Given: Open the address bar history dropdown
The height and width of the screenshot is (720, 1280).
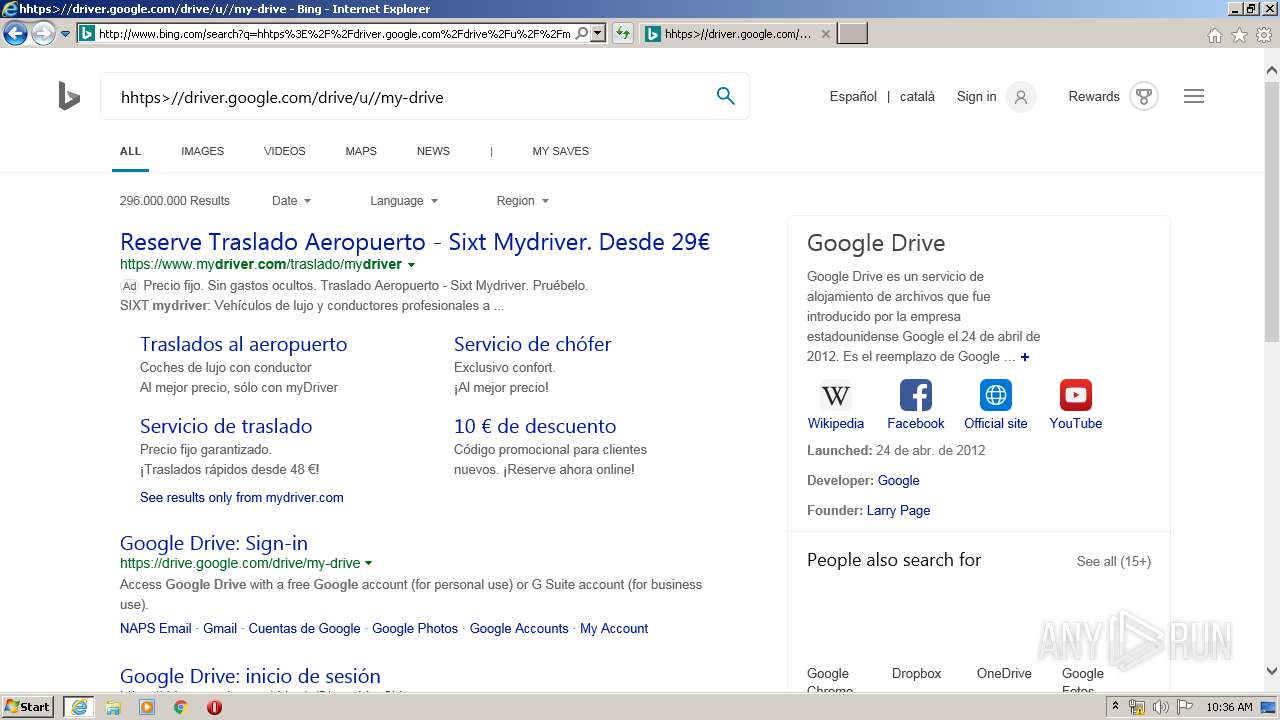Looking at the screenshot, I should pyautogui.click(x=598, y=34).
